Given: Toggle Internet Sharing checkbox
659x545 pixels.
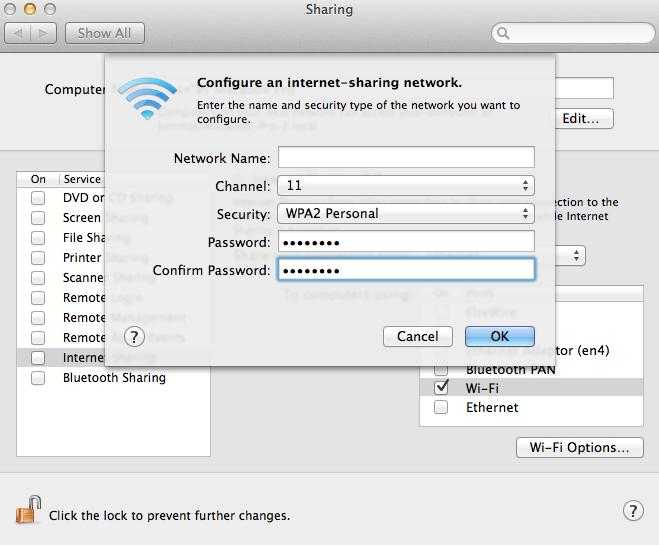Looking at the screenshot, I should pyautogui.click(x=38, y=358).
